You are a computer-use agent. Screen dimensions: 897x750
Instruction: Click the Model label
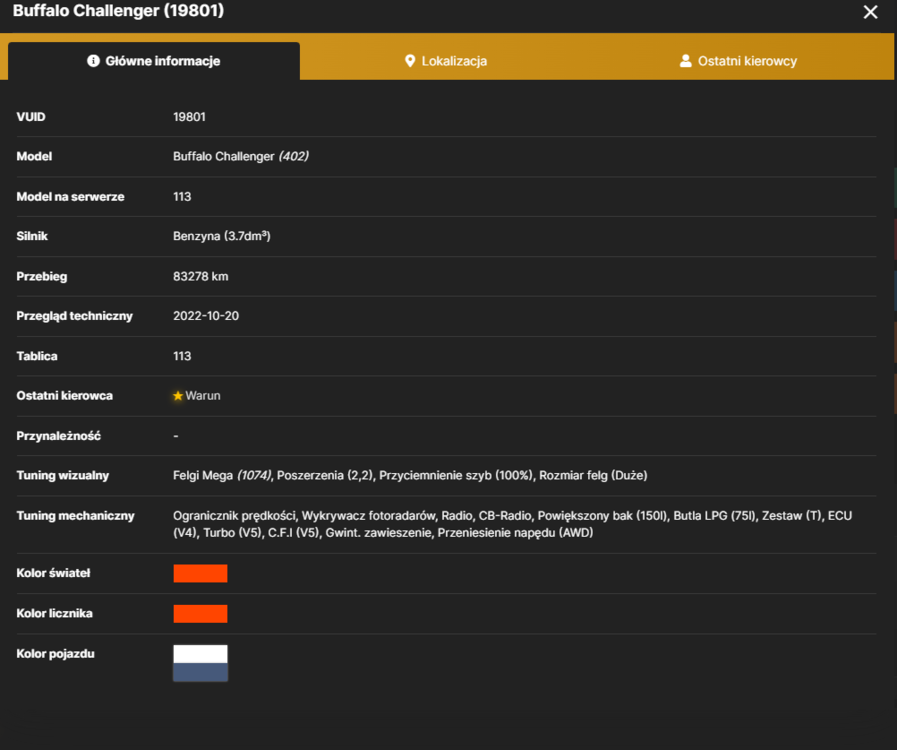[34, 156]
